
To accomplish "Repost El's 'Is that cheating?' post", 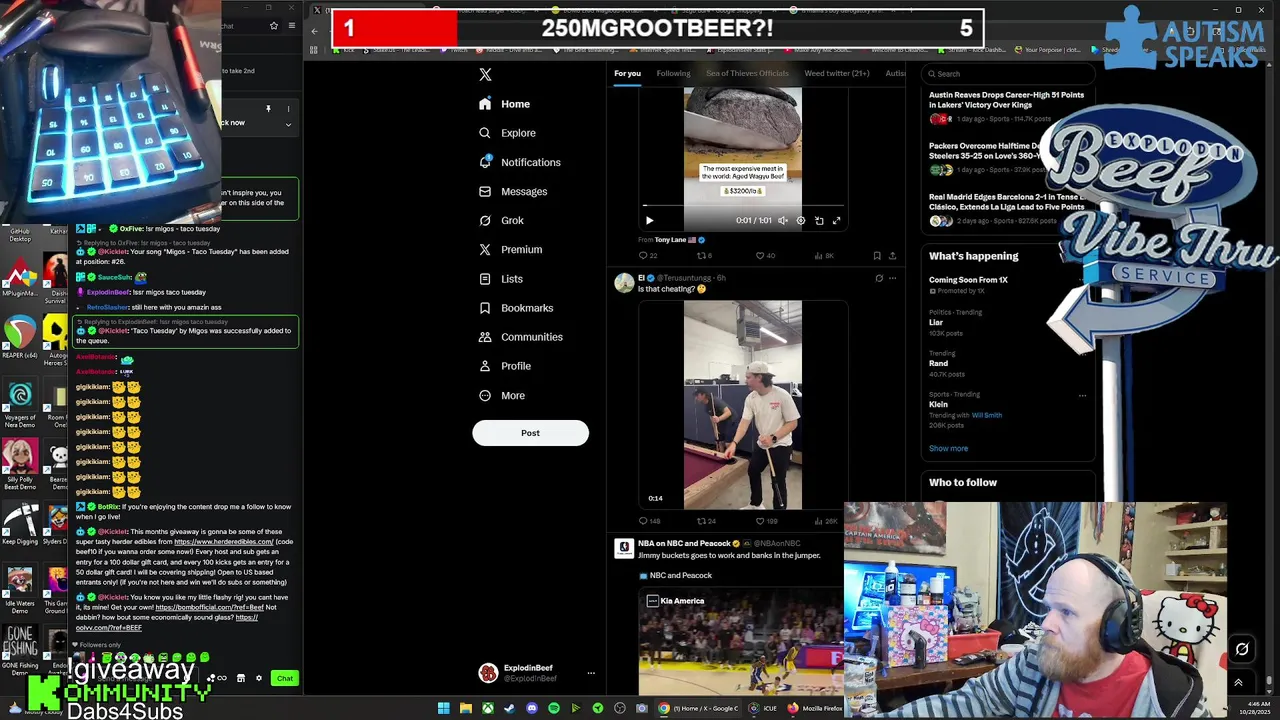I will point(705,521).
